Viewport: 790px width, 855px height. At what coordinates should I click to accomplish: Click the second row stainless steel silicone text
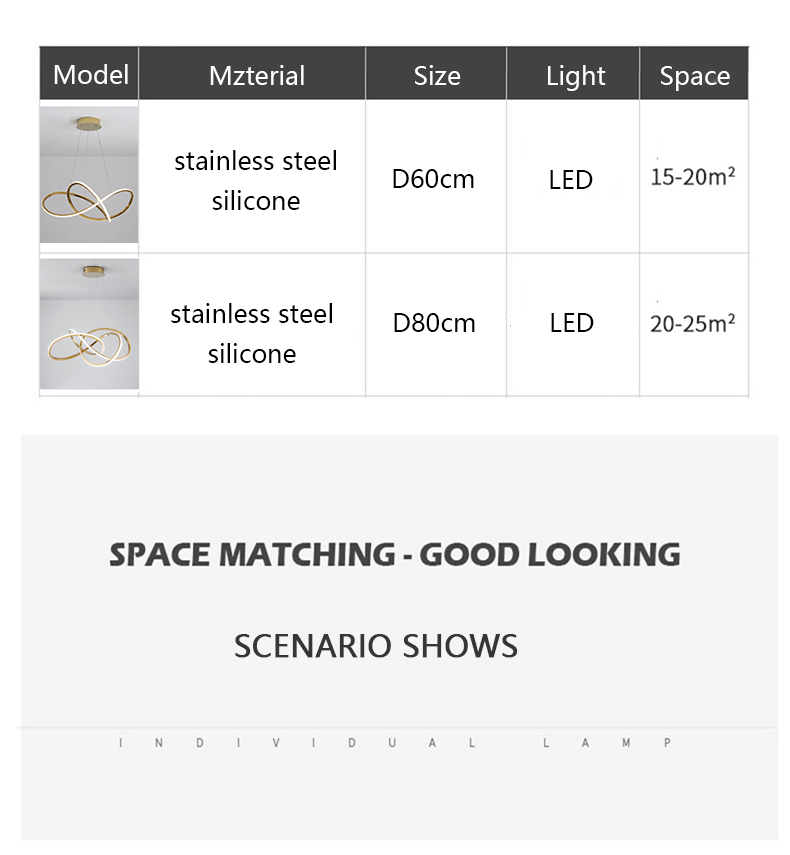252,333
